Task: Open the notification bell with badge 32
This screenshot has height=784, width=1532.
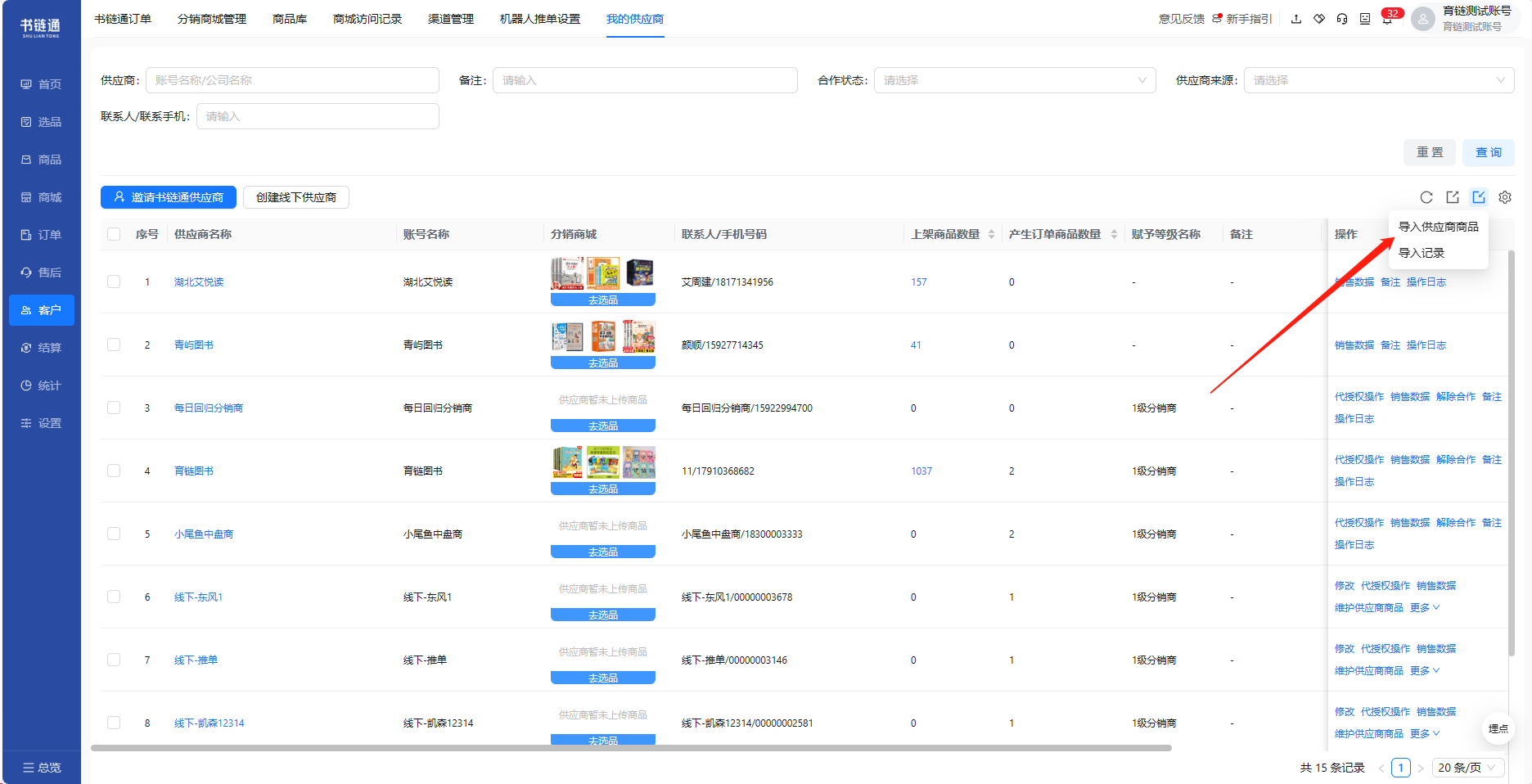Action: pos(1388,19)
